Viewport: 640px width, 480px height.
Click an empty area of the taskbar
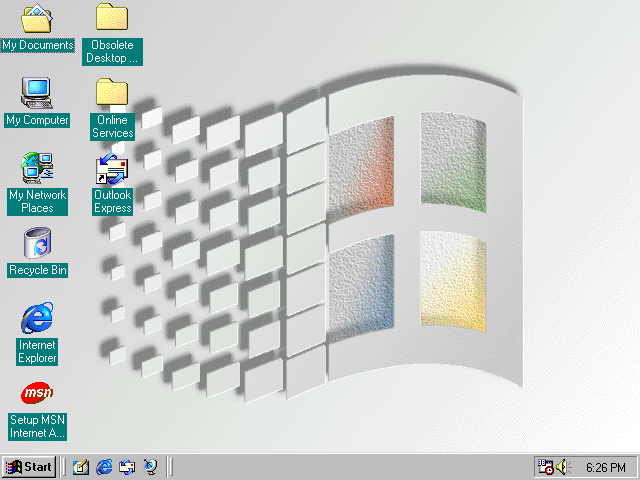click(x=350, y=467)
